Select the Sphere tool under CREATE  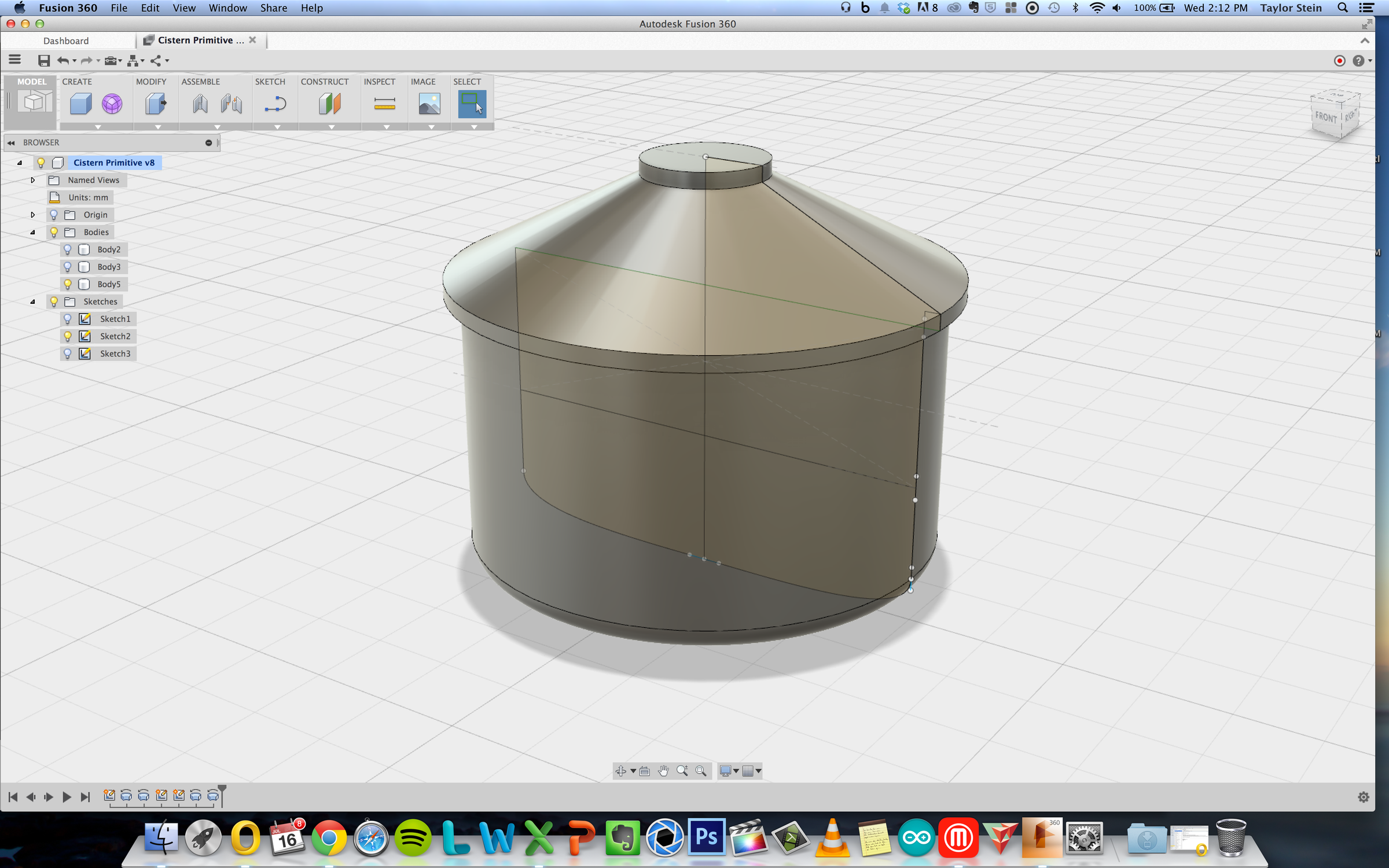pyautogui.click(x=112, y=103)
